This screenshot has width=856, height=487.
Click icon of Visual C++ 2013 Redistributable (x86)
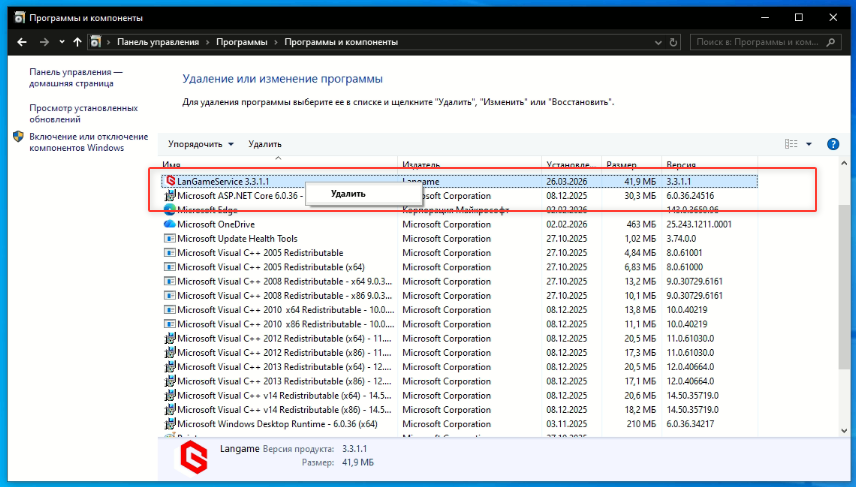click(170, 381)
